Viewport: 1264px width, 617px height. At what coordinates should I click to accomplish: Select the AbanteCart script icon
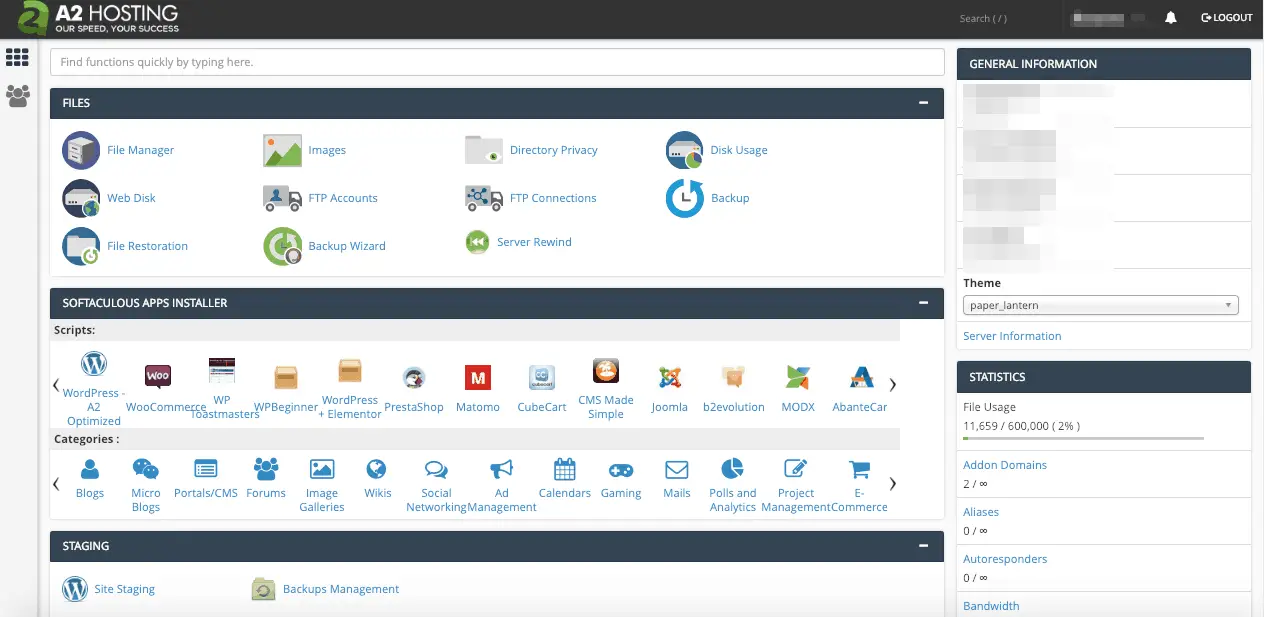pyautogui.click(x=861, y=377)
